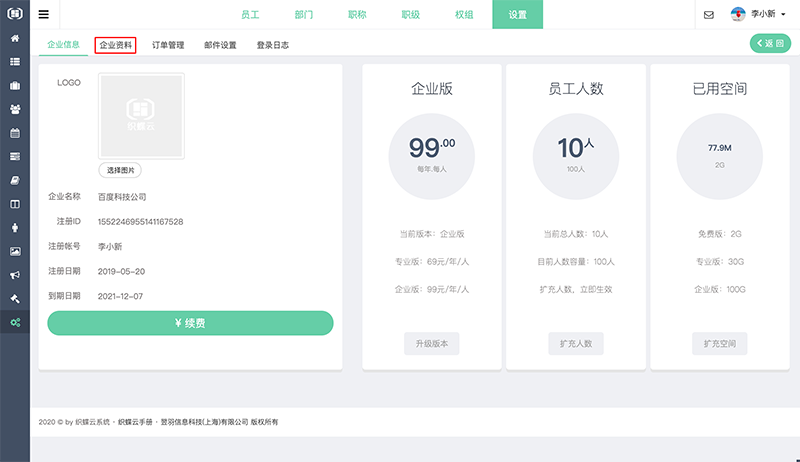This screenshot has height=462, width=800.
Task: Go to 员工 top menu
Action: pos(250,14)
